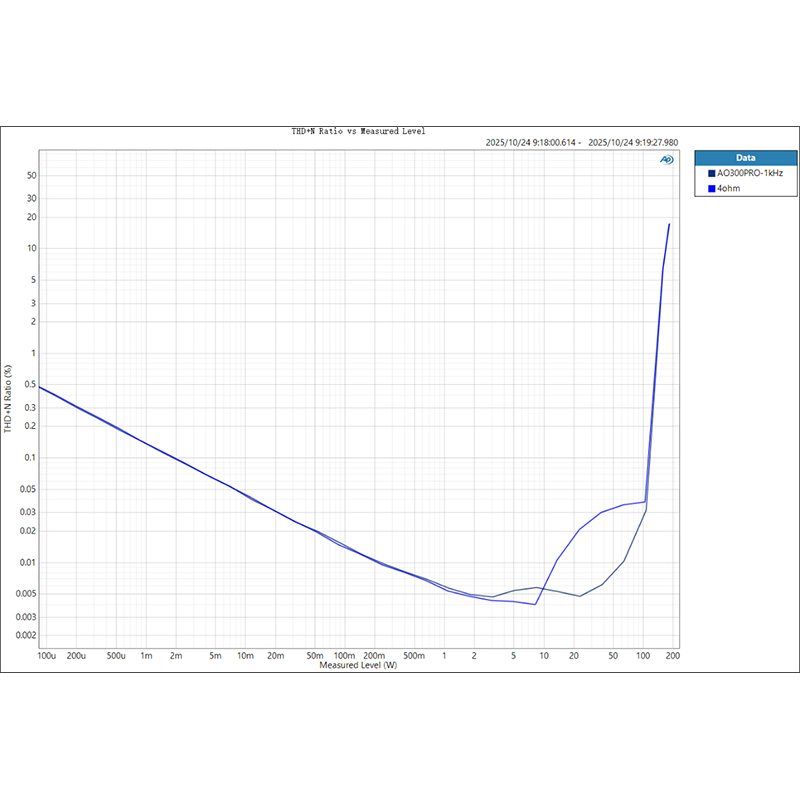
Task: Click the Data legend header
Action: click(x=745, y=158)
